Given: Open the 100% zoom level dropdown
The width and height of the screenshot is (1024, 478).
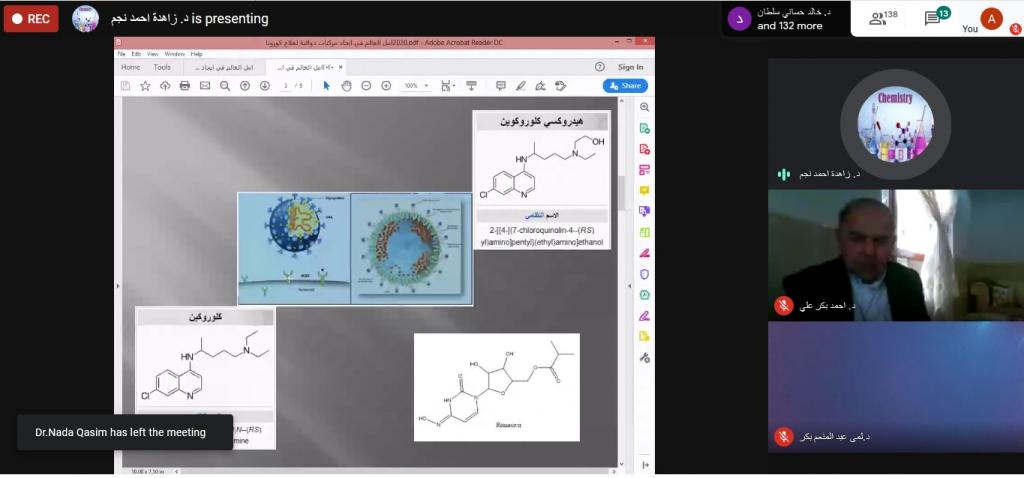Looking at the screenshot, I should [415, 86].
